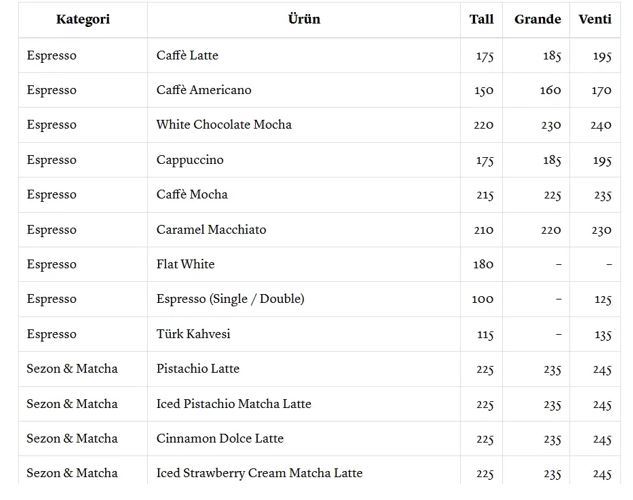Image resolution: width=633 pixels, height=500 pixels.
Task: Click the Venti column header
Action: (595, 20)
